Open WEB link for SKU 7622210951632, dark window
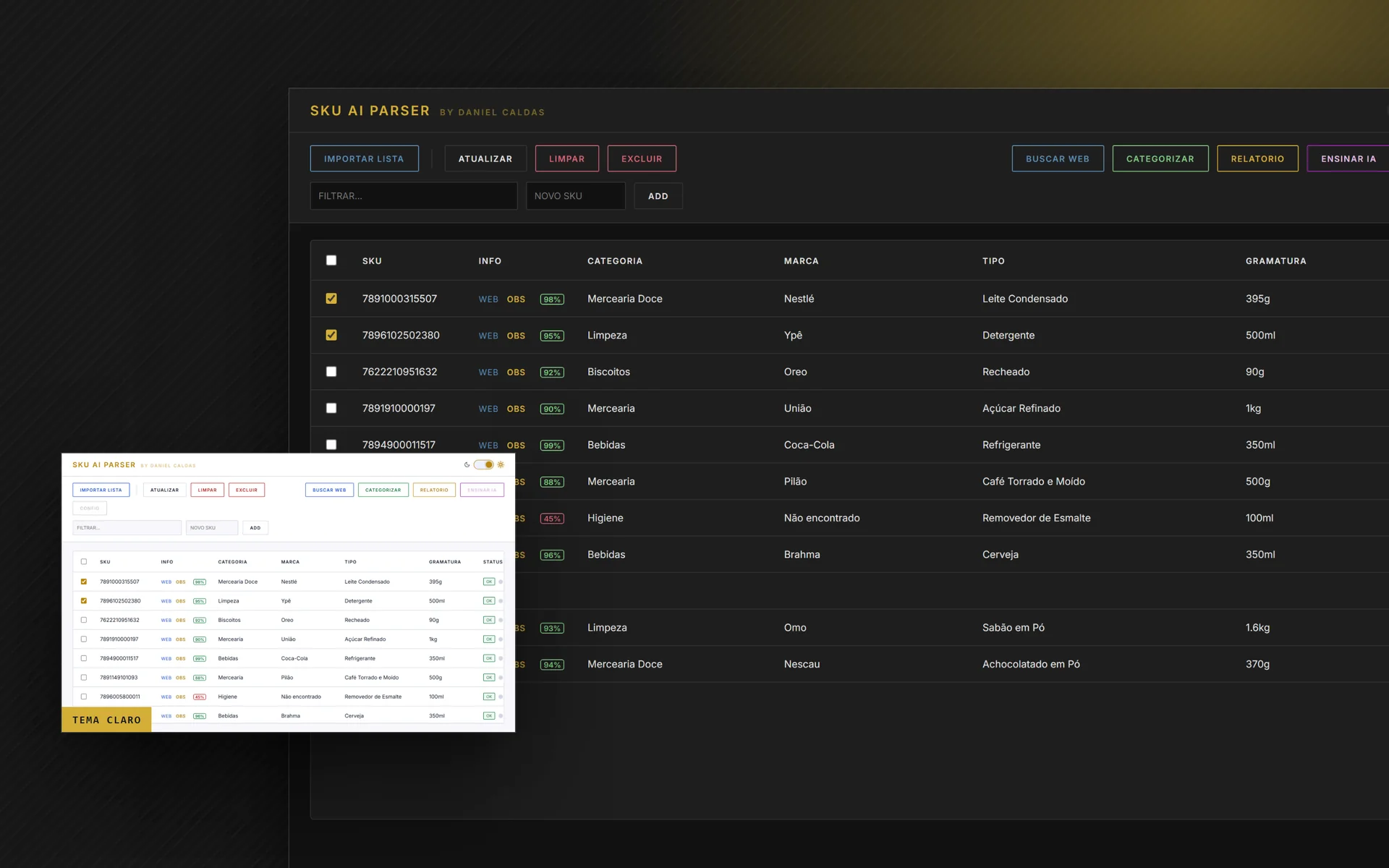Viewport: 1389px width, 868px height. pyautogui.click(x=488, y=373)
